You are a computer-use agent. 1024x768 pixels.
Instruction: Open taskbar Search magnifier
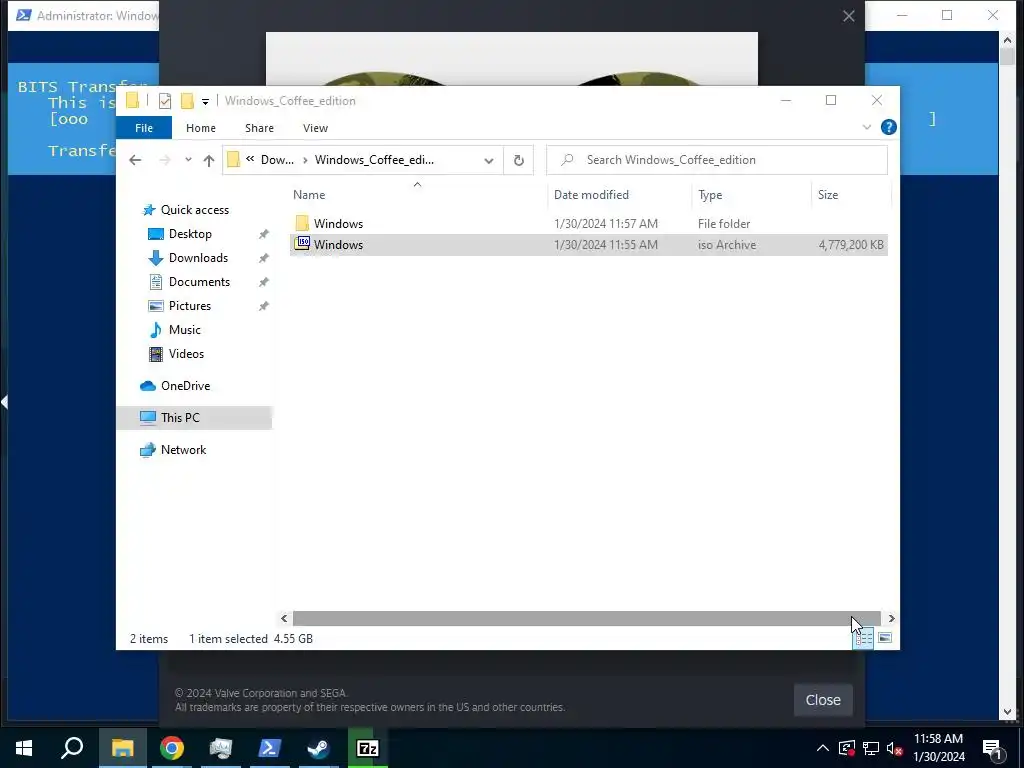click(x=72, y=748)
